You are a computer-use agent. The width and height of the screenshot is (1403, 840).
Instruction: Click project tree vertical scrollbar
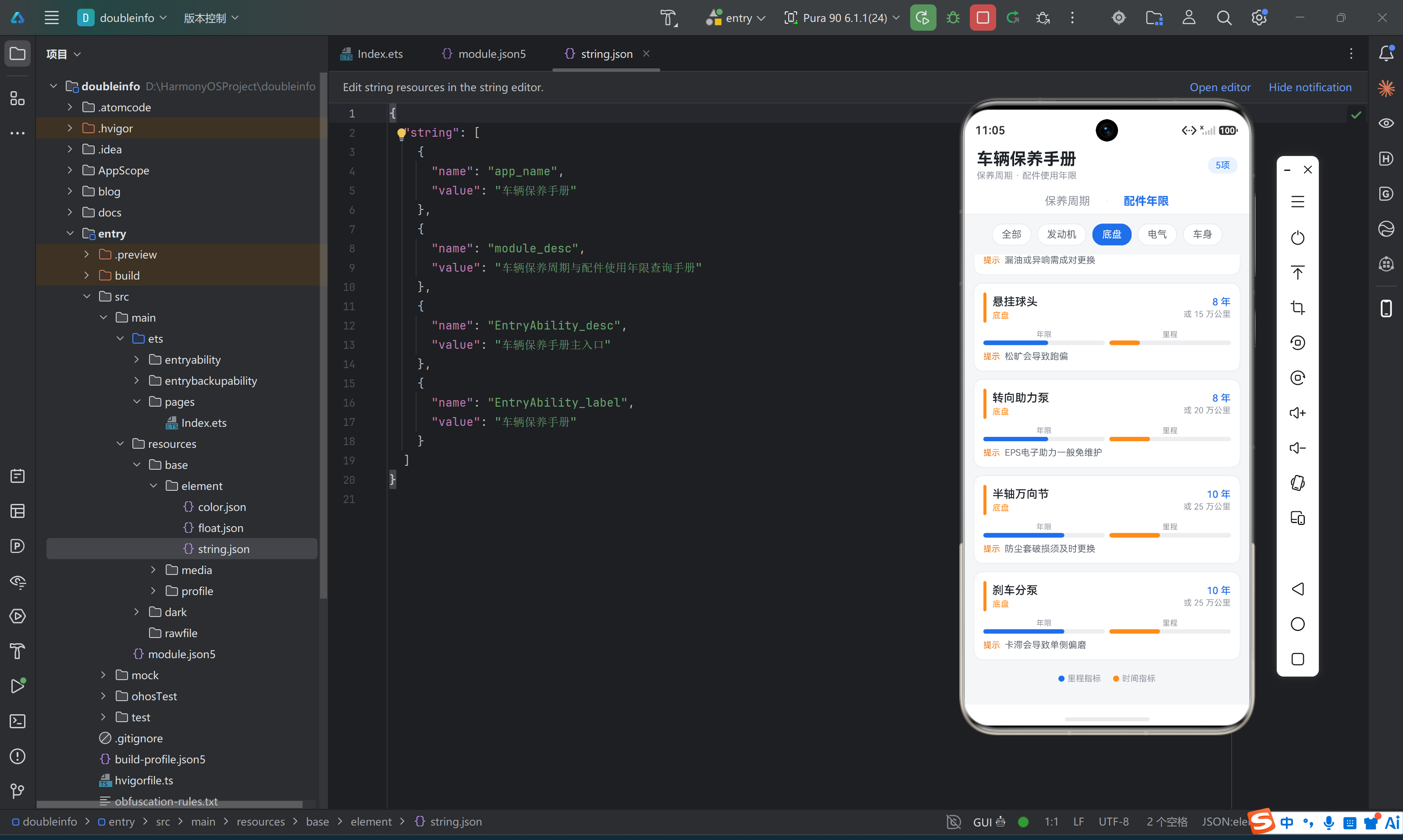pos(324,336)
